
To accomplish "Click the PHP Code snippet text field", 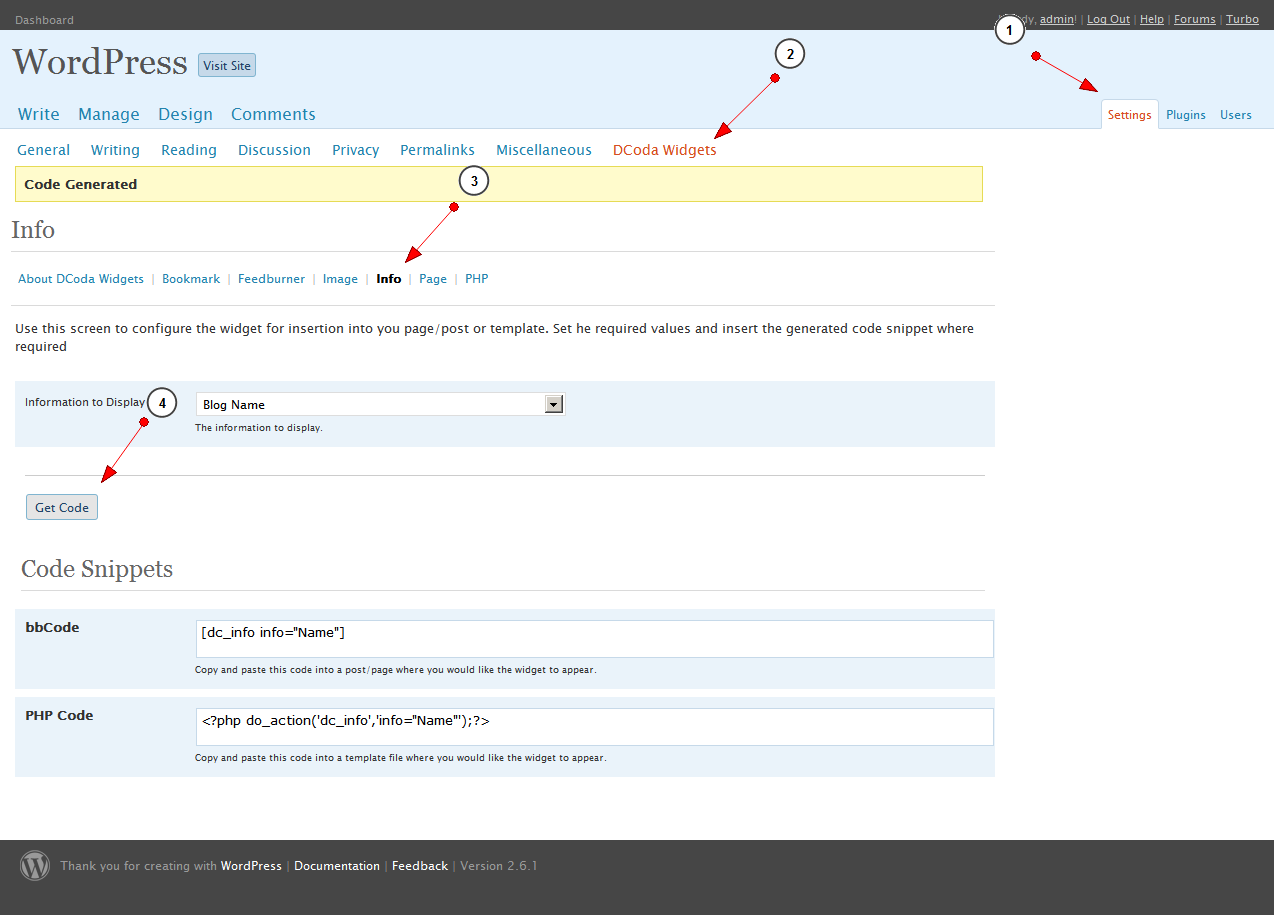I will [x=595, y=727].
